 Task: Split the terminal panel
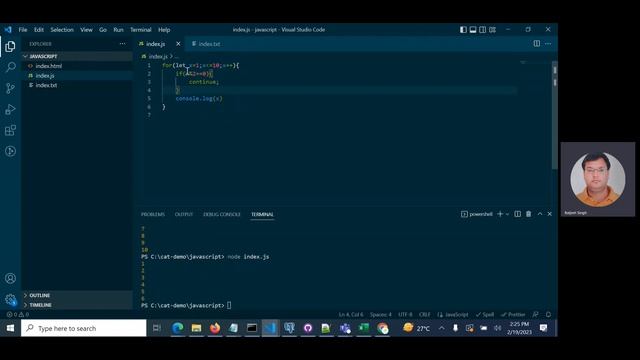pos(518,214)
